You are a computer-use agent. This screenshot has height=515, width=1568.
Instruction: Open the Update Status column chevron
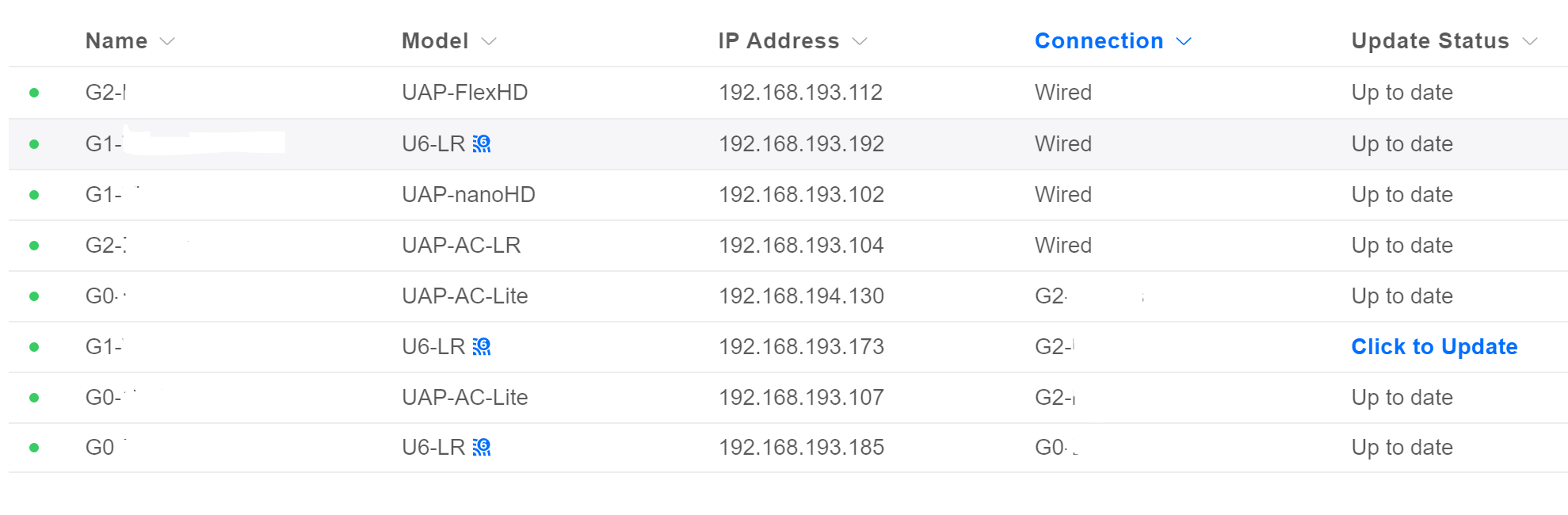pyautogui.click(x=1530, y=41)
